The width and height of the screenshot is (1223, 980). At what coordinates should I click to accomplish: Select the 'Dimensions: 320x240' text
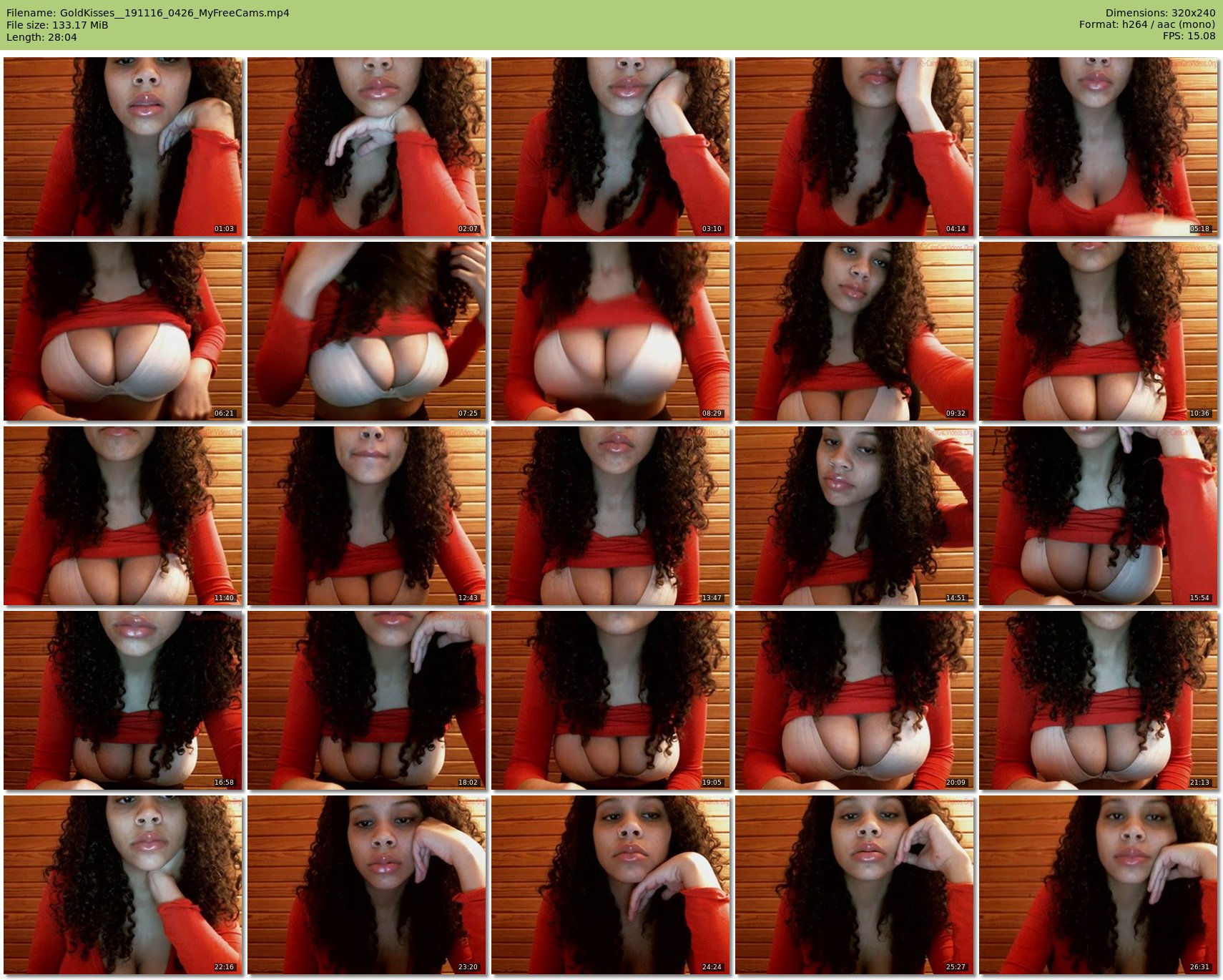click(1160, 13)
